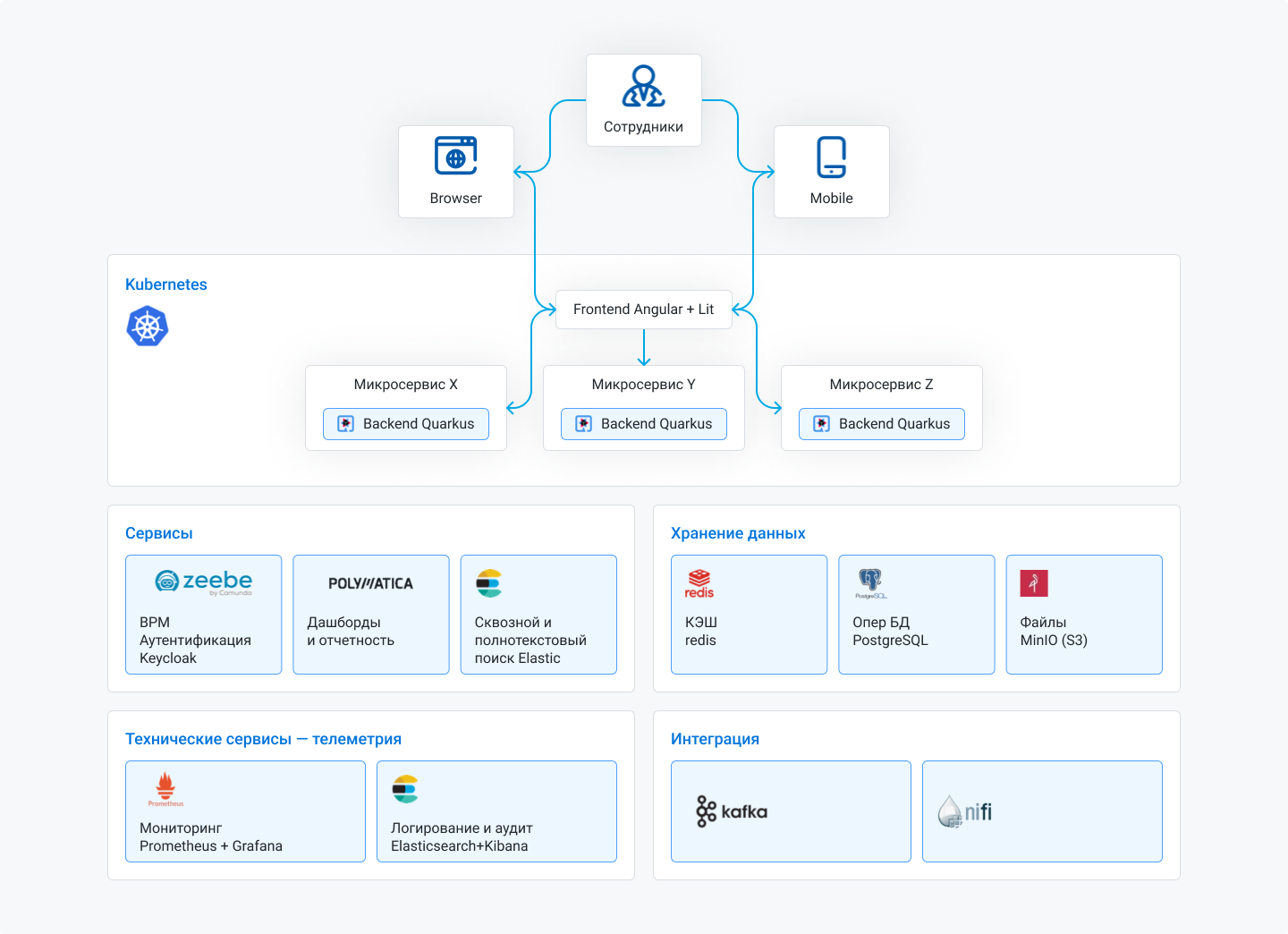This screenshot has width=1288, height=934.
Task: Click the Quarkus icon in Микросервис Y
Action: click(x=583, y=424)
